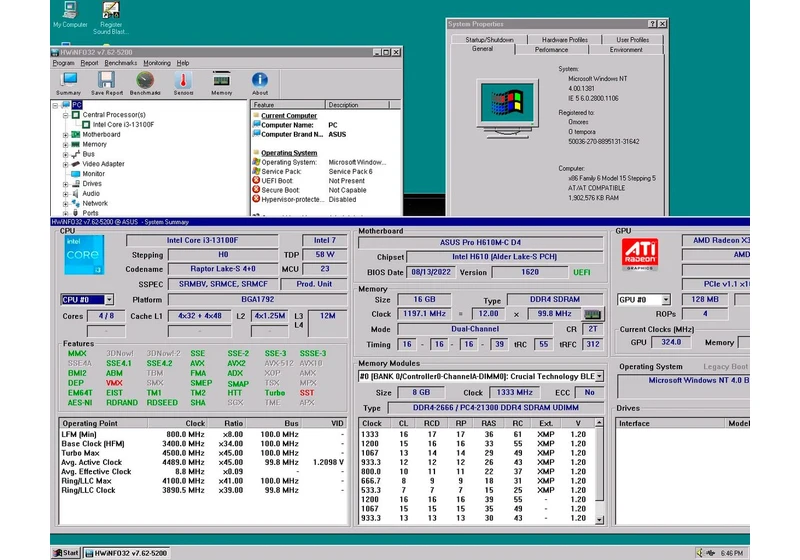Click the speaker icon in system tray

pos(700,553)
